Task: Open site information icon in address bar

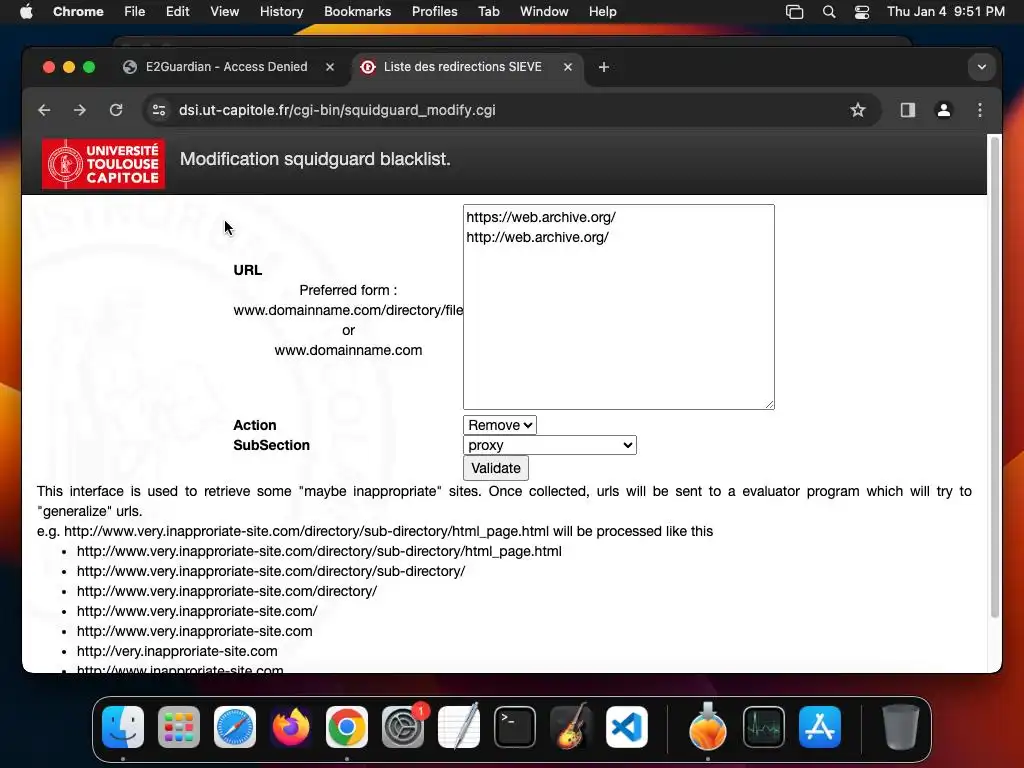Action: pyautogui.click(x=159, y=110)
